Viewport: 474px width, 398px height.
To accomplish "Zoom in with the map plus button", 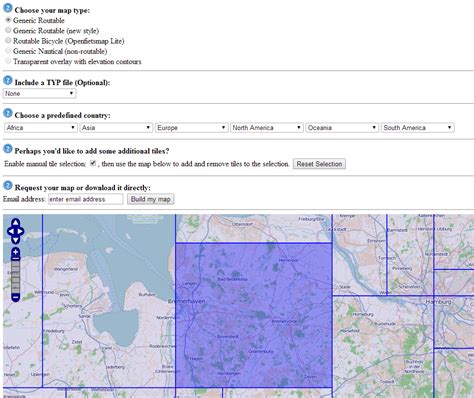I will click(x=16, y=252).
